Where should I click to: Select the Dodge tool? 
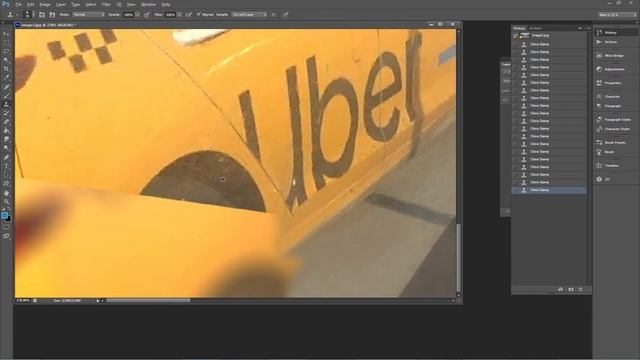(6, 148)
